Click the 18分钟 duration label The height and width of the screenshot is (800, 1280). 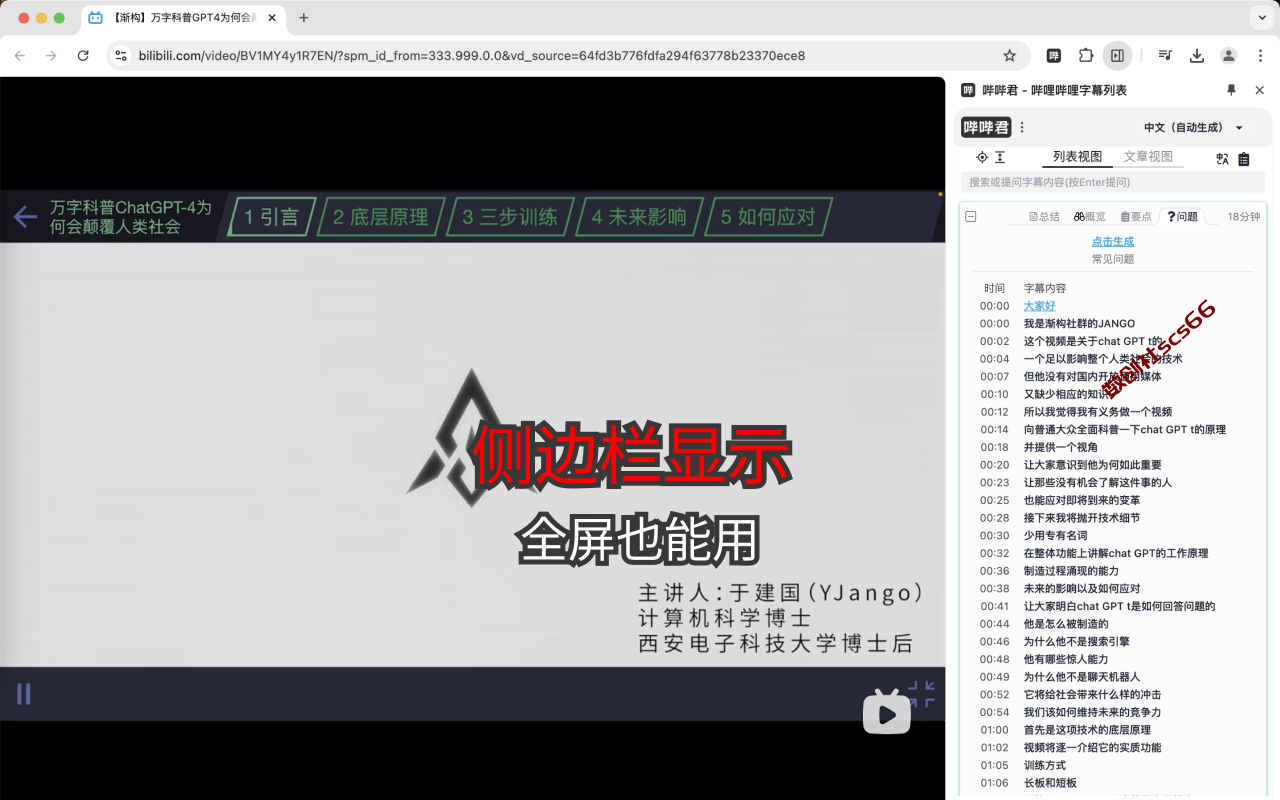point(1244,216)
